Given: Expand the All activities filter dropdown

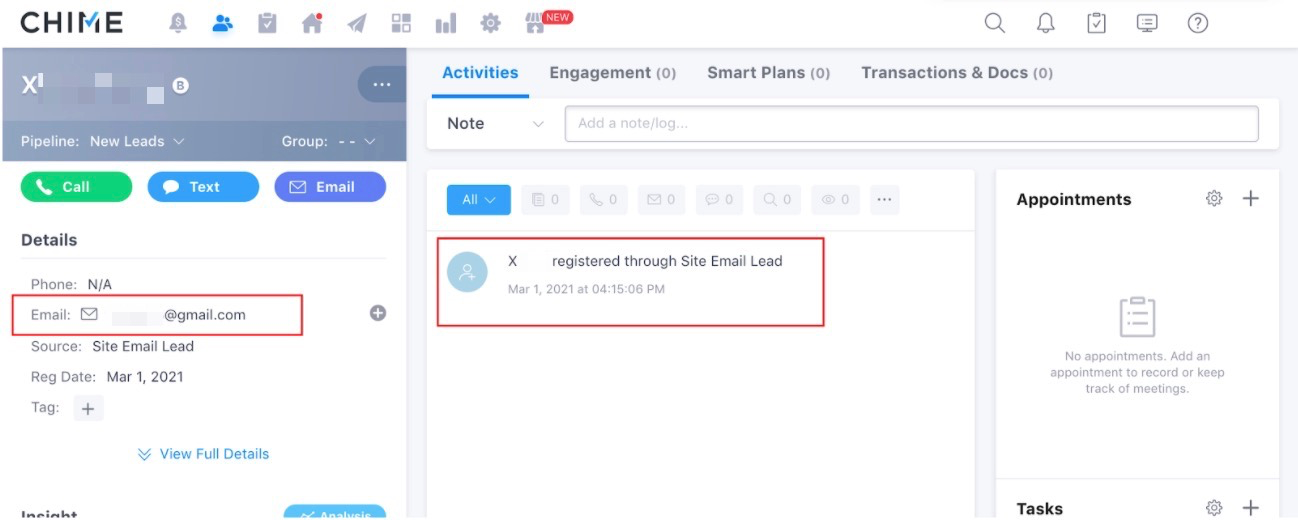Looking at the screenshot, I should (478, 200).
